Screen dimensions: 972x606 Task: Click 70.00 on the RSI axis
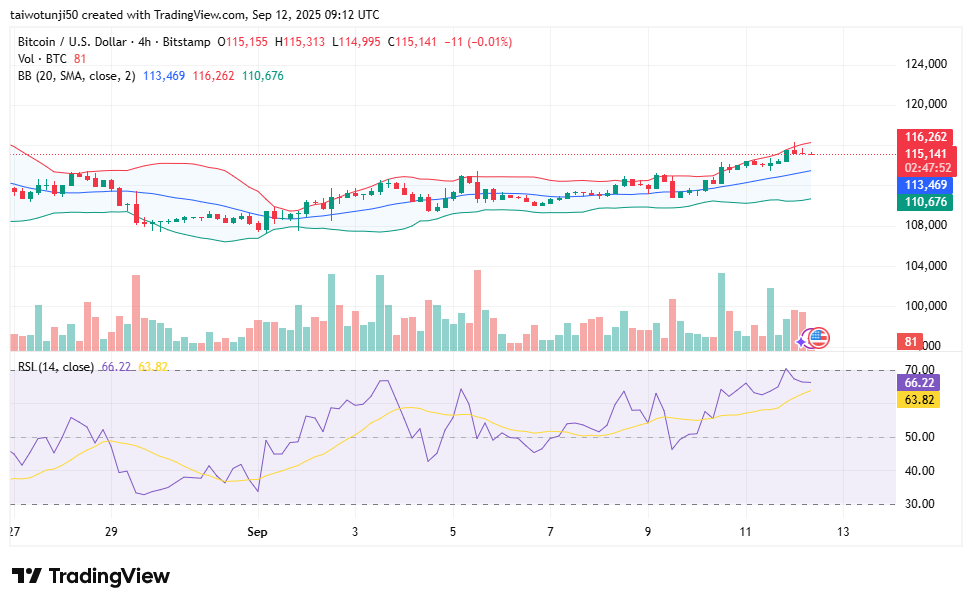(x=920, y=370)
